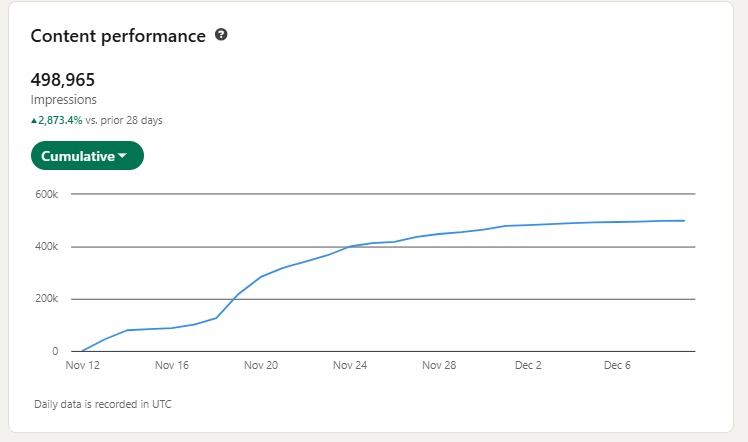Click the Impressions label
The height and width of the screenshot is (442, 748).
tap(64, 100)
